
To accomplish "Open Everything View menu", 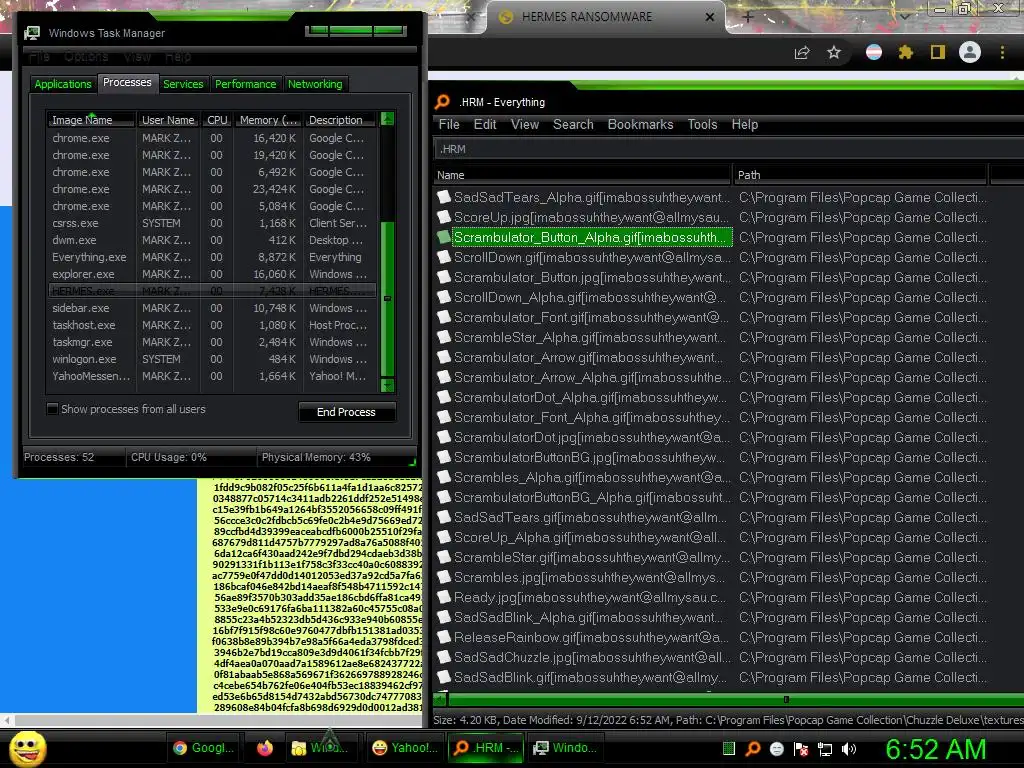I will [x=524, y=124].
